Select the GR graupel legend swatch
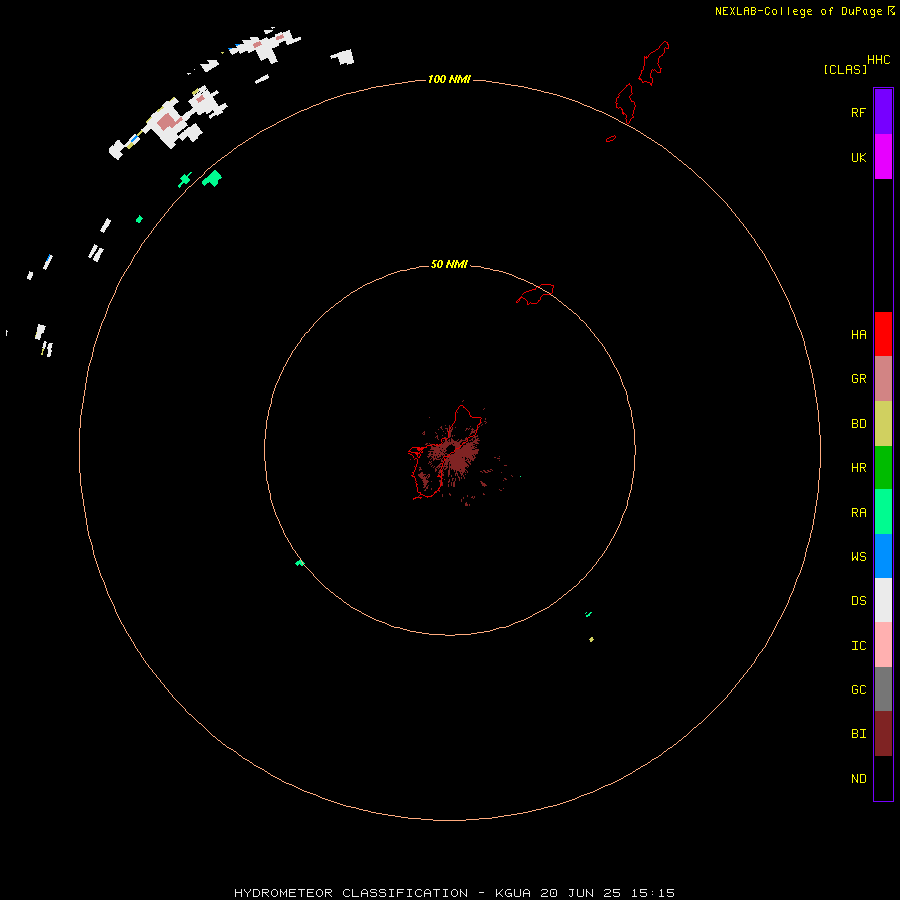The image size is (900, 900). pyautogui.click(x=883, y=379)
